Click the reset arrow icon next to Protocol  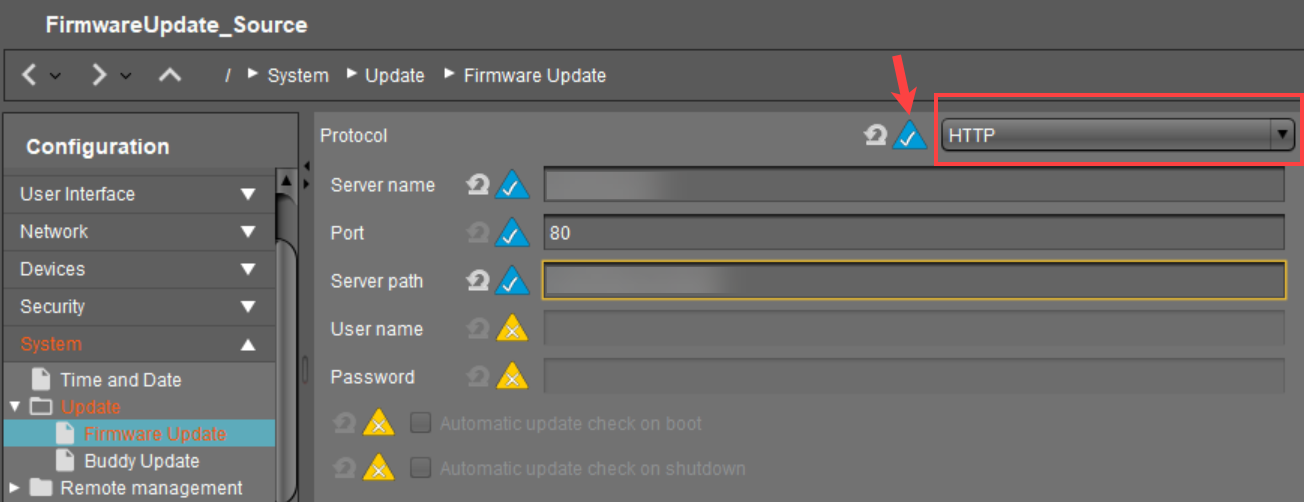pyautogui.click(x=876, y=136)
